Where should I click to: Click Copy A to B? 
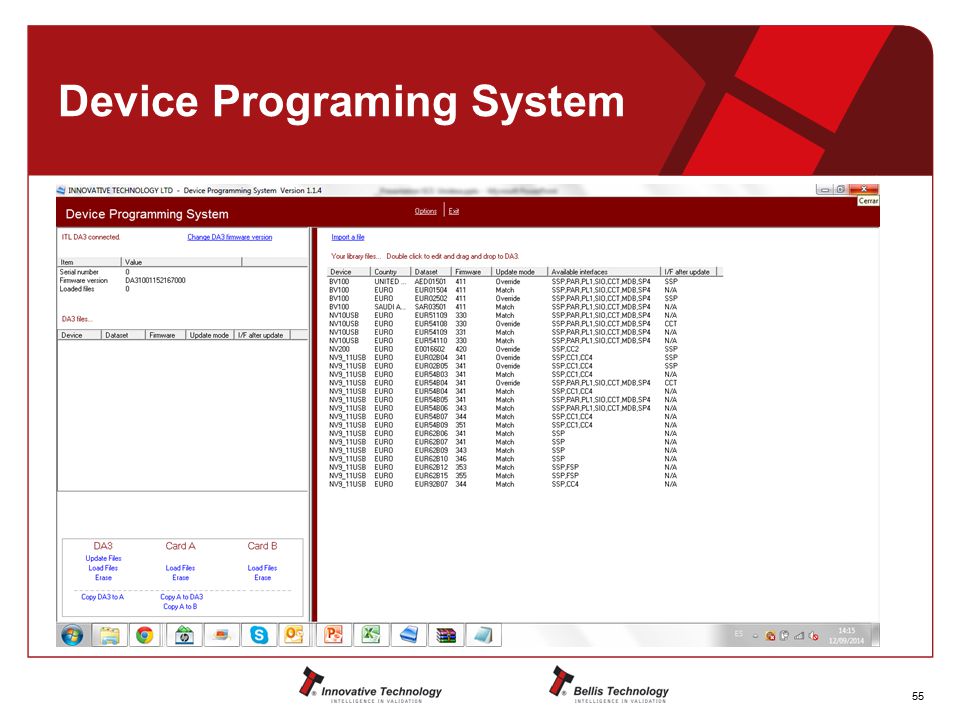point(180,607)
